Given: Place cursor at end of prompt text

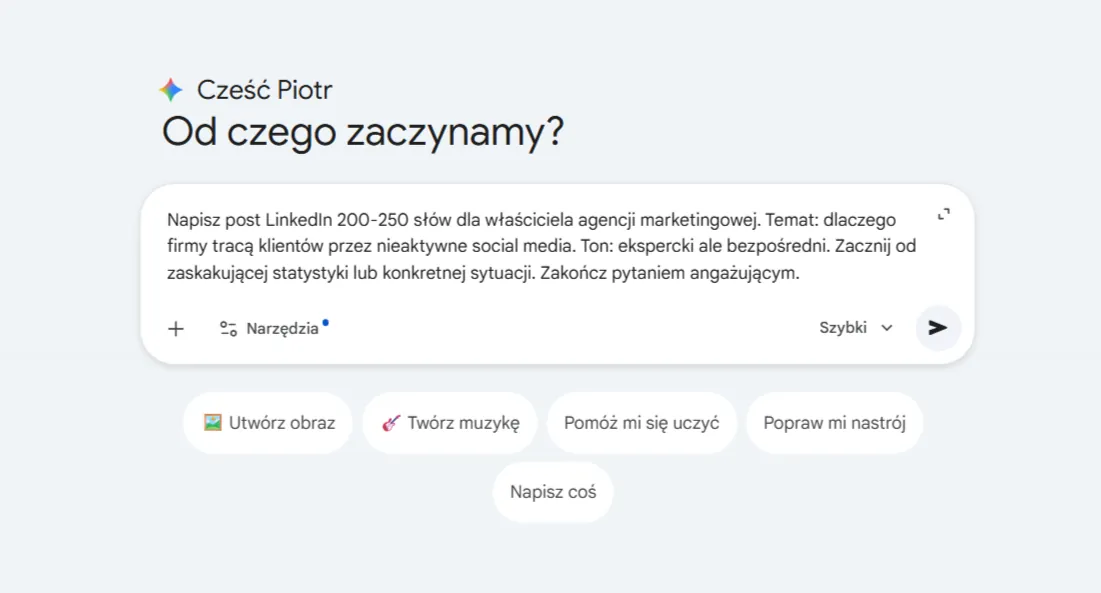Looking at the screenshot, I should [800, 274].
